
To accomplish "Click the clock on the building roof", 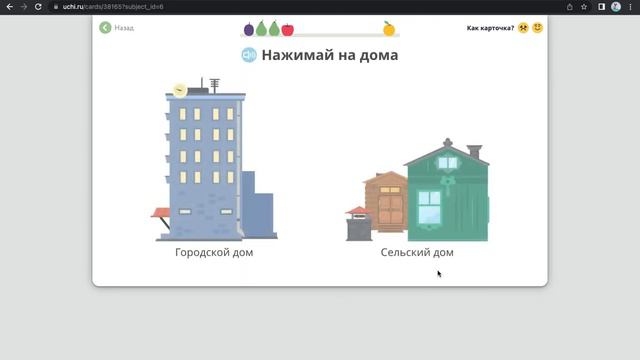I will [180, 90].
